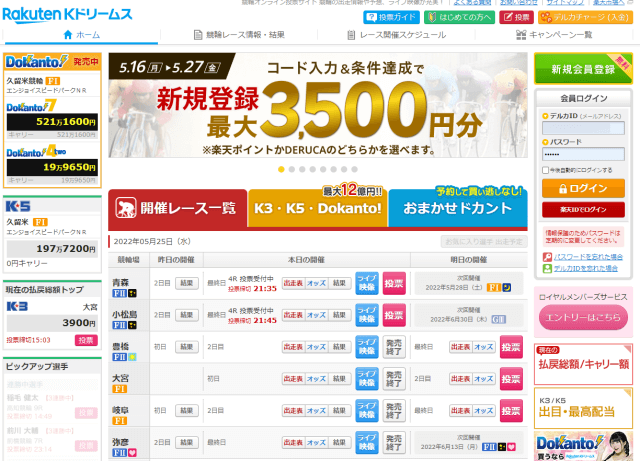This screenshot has height=461, width=640.
Task: Open パスワードを忘れた場合 link
Action: coord(588,257)
